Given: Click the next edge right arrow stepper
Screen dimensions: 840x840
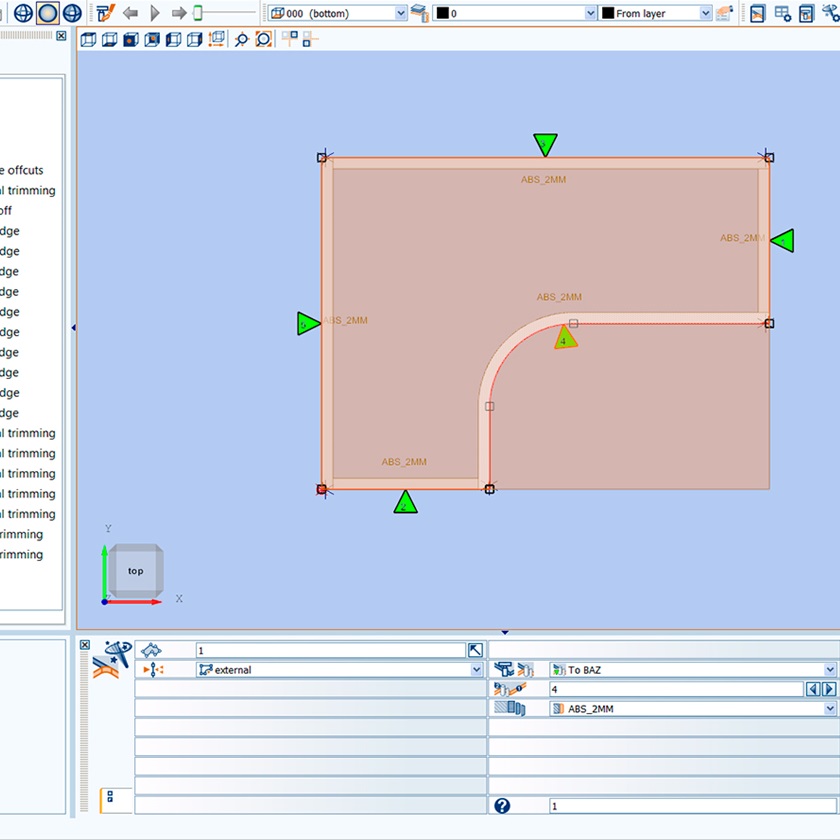Looking at the screenshot, I should pos(829,689).
